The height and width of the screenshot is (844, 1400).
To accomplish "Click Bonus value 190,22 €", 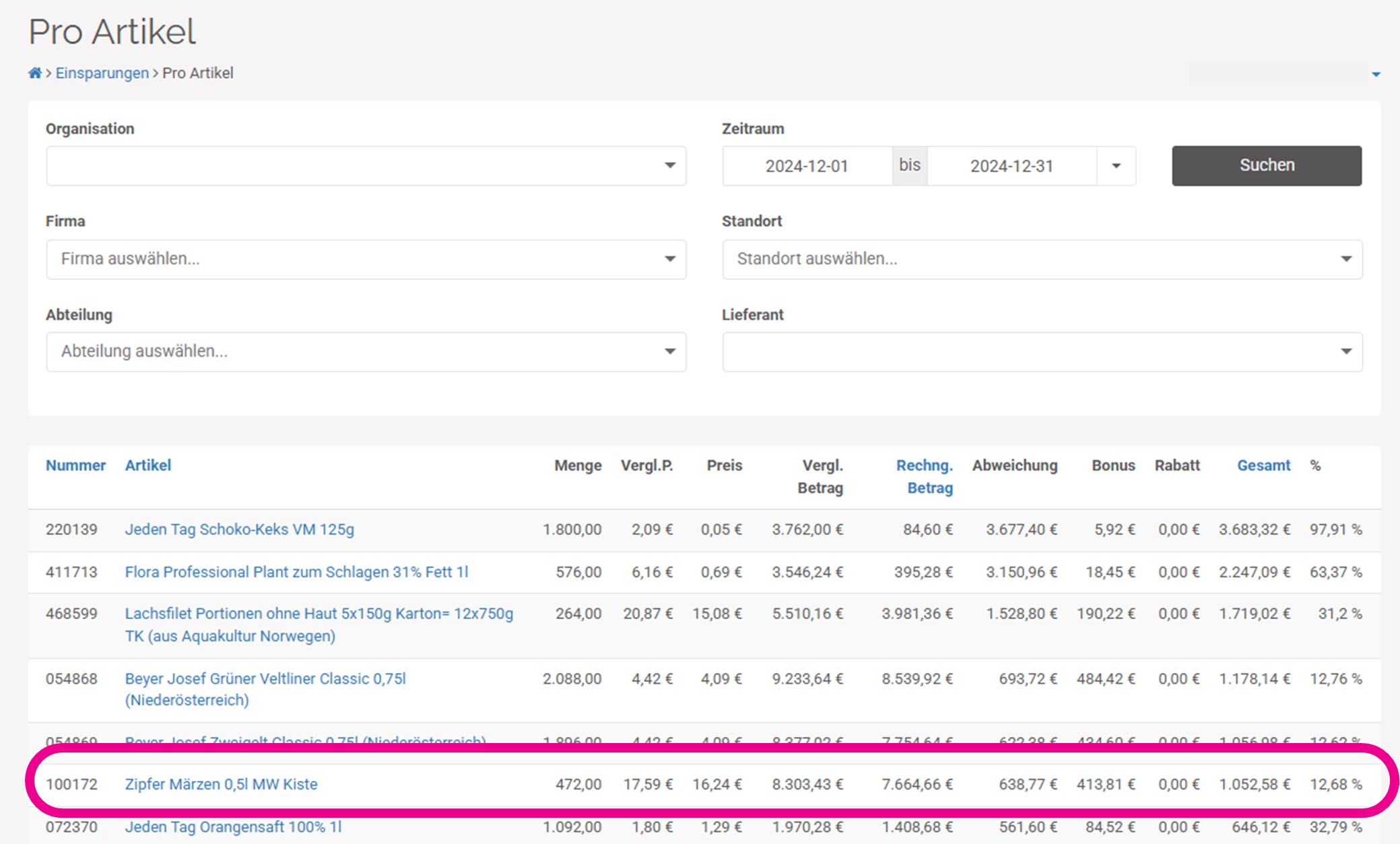I will click(1106, 614).
